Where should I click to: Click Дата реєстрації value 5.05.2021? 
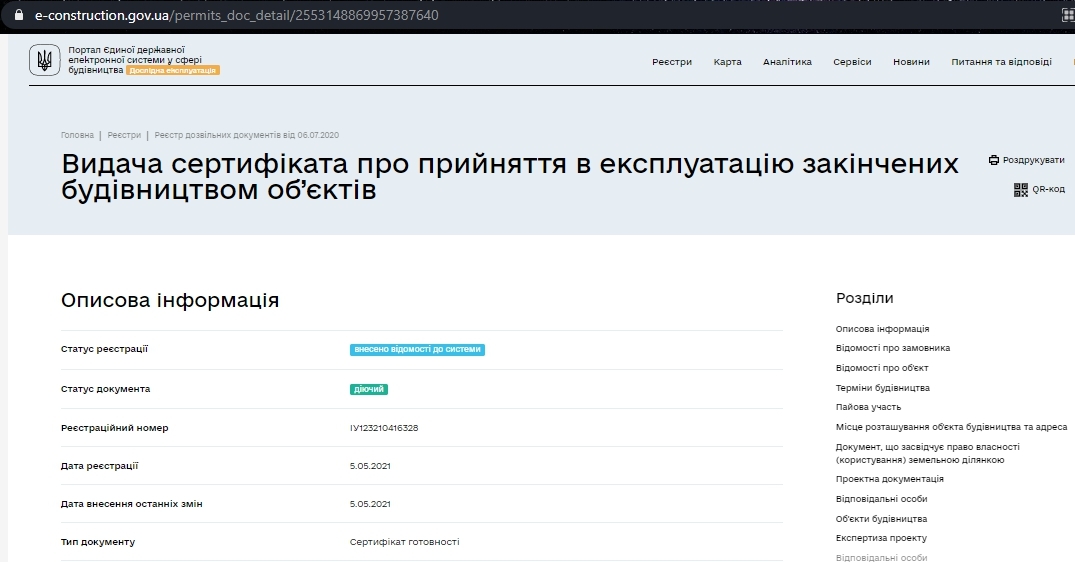point(370,466)
